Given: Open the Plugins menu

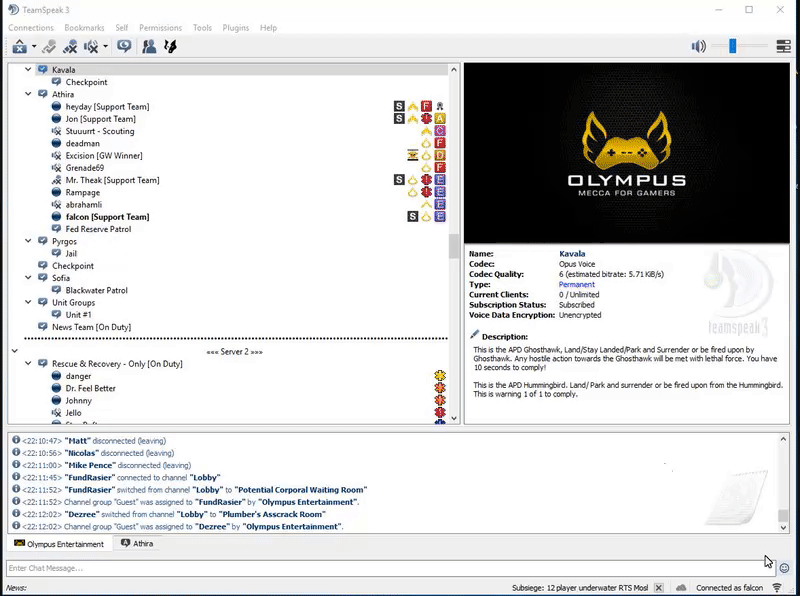Looking at the screenshot, I should click(236, 28).
